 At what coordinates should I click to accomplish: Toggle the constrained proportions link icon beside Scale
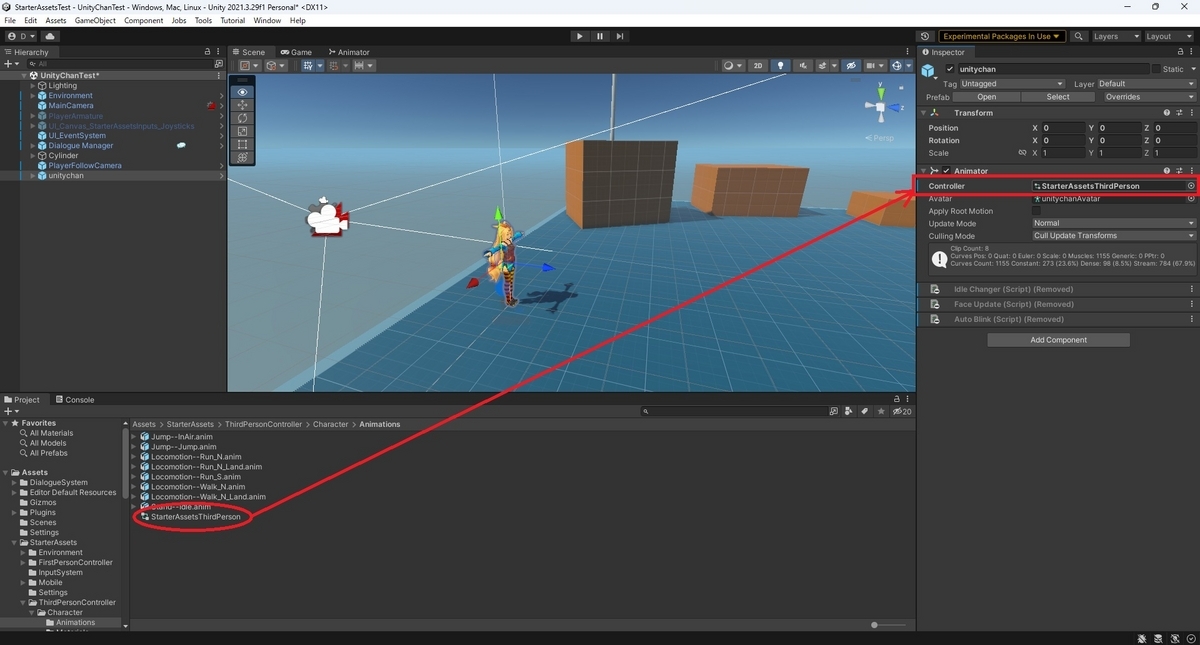point(1022,153)
